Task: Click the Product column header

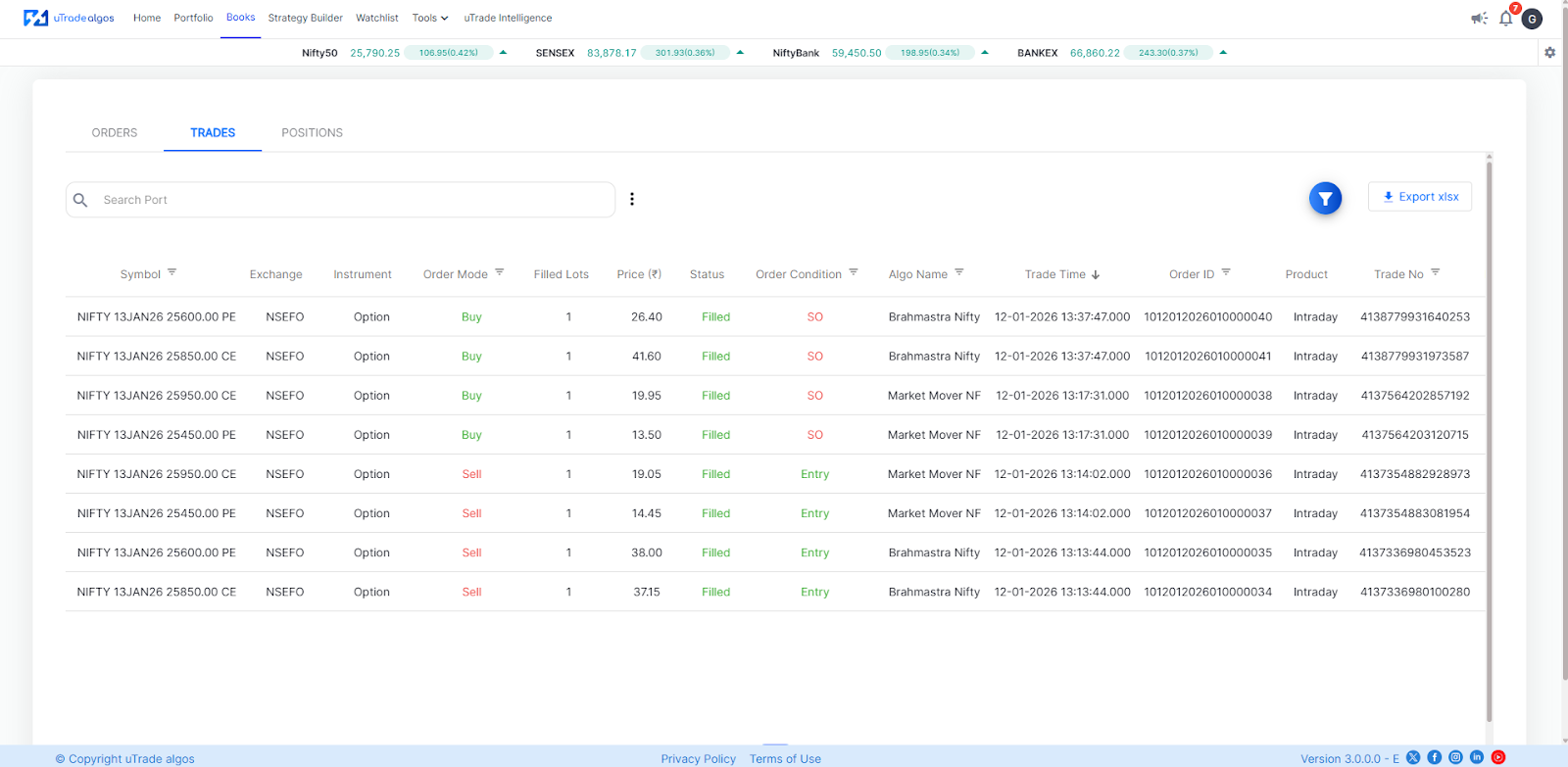Action: [x=1306, y=274]
